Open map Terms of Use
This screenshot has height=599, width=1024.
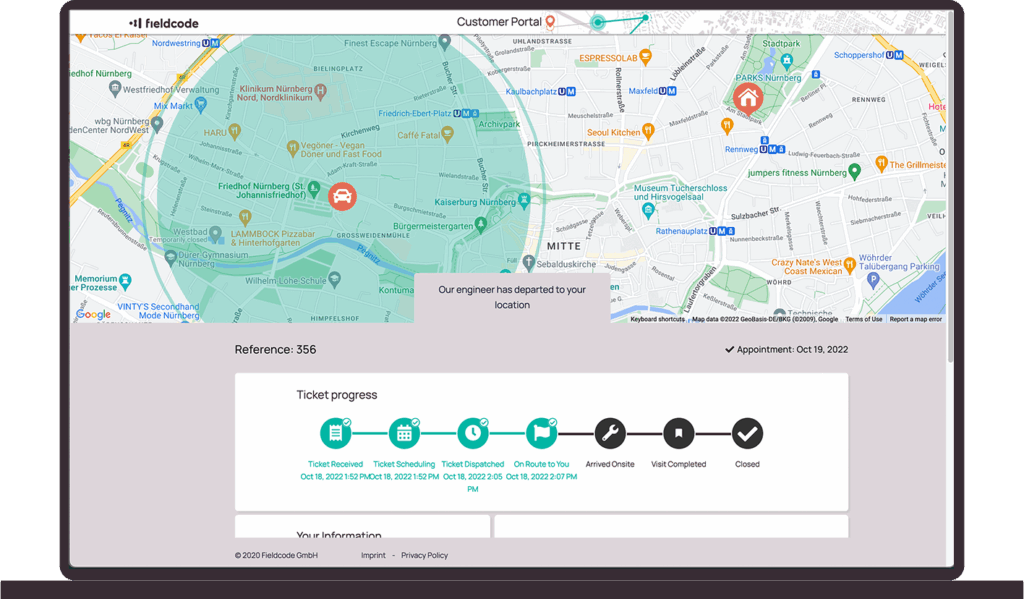click(863, 319)
